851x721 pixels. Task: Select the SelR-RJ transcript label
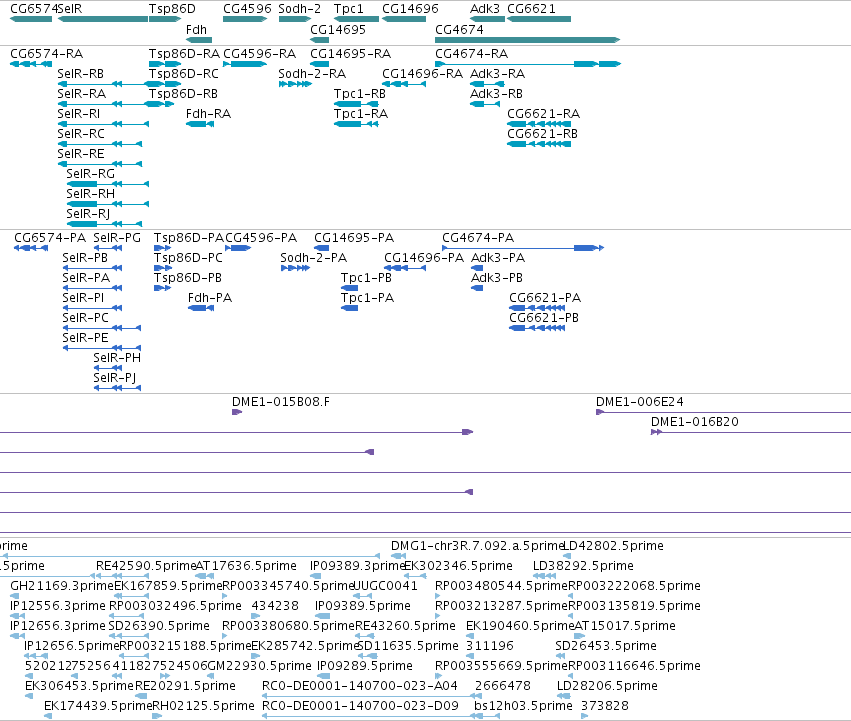pyautogui.click(x=88, y=214)
